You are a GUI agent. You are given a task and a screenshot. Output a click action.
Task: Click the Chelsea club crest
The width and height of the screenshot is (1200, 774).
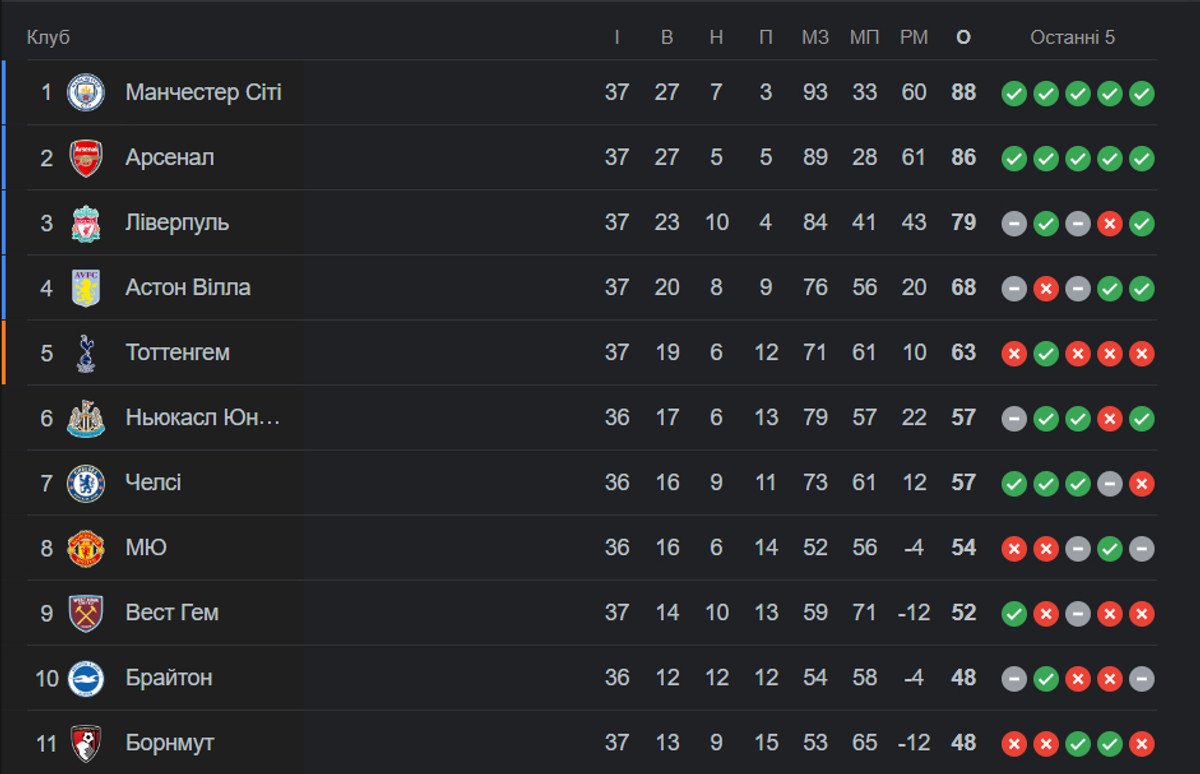(x=85, y=483)
